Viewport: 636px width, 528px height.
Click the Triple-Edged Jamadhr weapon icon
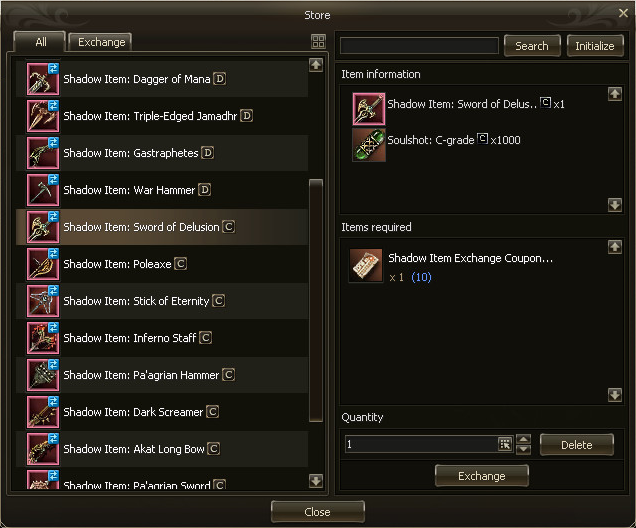point(43,116)
